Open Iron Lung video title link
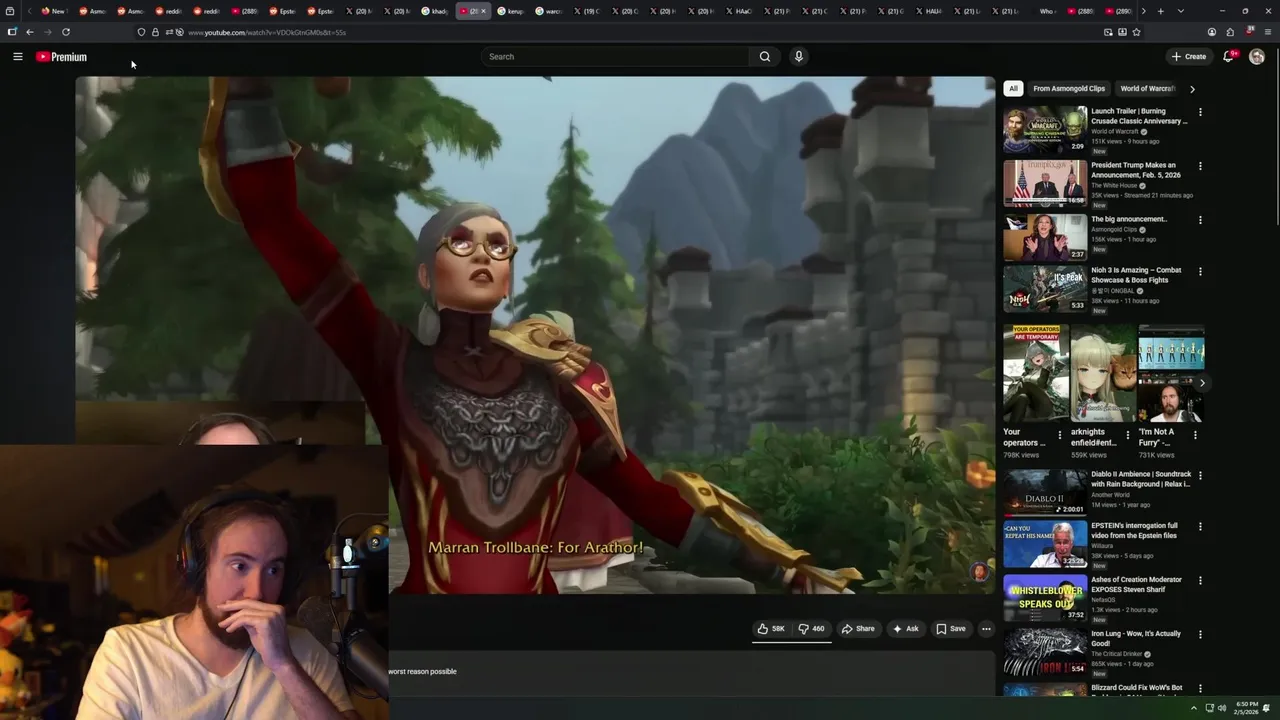Image resolution: width=1280 pixels, height=720 pixels. pos(1136,638)
